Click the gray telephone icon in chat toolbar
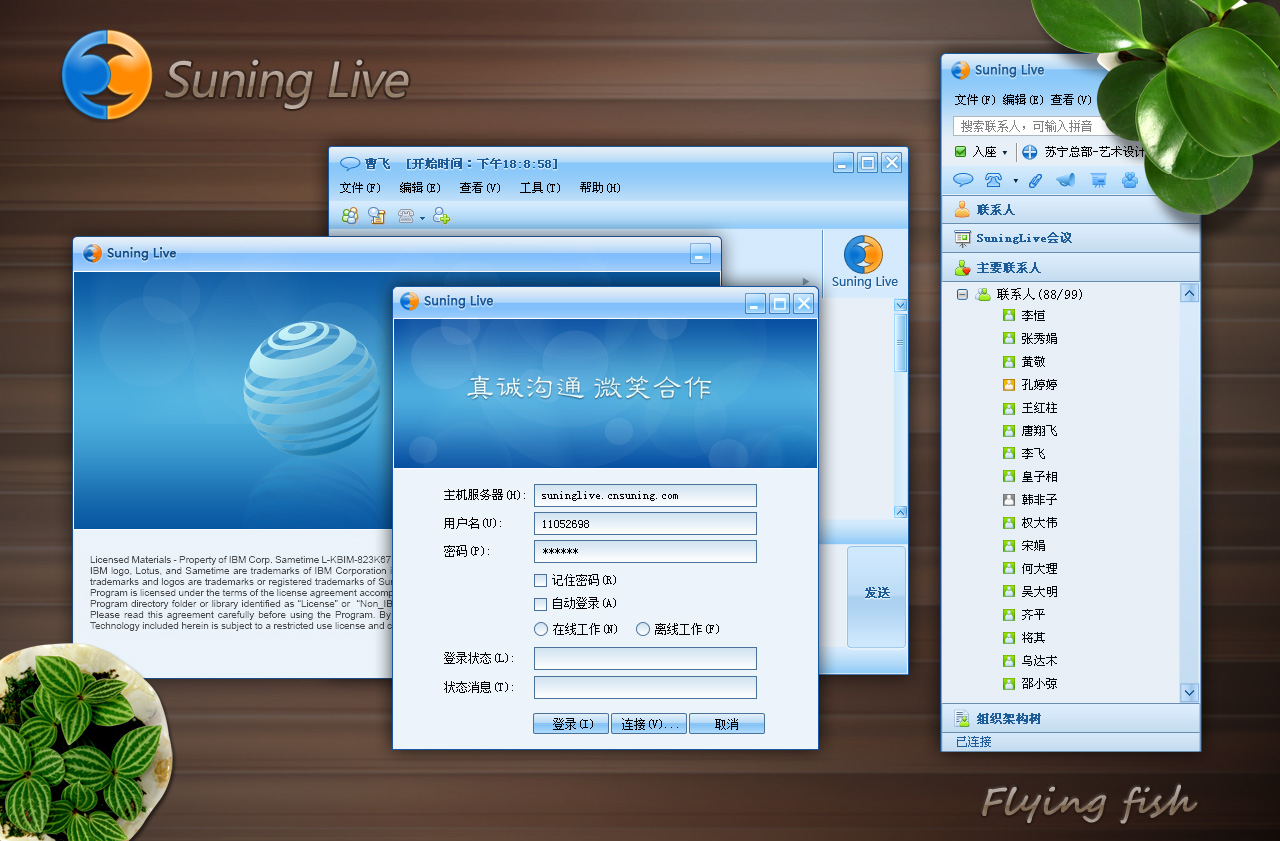Screen dimensions: 1280x841 pos(407,216)
